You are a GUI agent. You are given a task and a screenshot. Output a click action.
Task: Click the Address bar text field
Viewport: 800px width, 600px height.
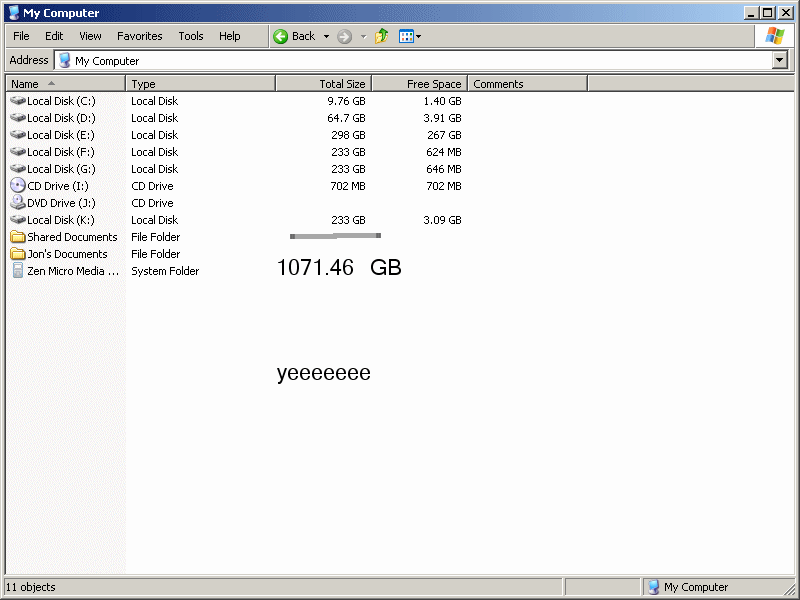click(x=400, y=60)
